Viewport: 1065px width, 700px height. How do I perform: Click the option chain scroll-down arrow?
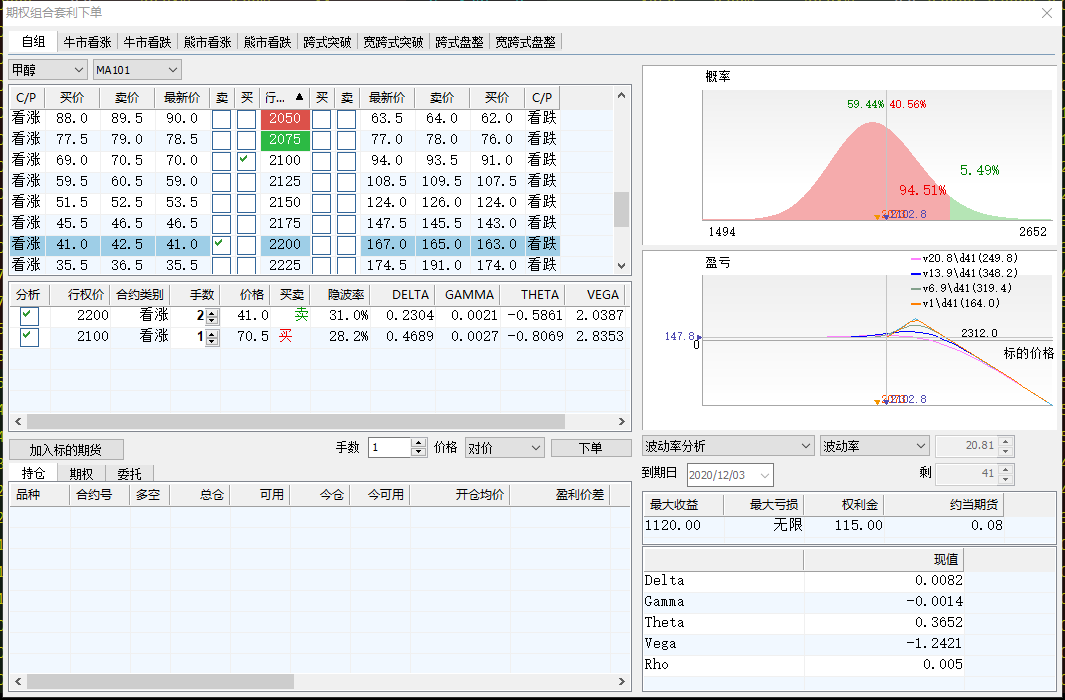coord(621,266)
